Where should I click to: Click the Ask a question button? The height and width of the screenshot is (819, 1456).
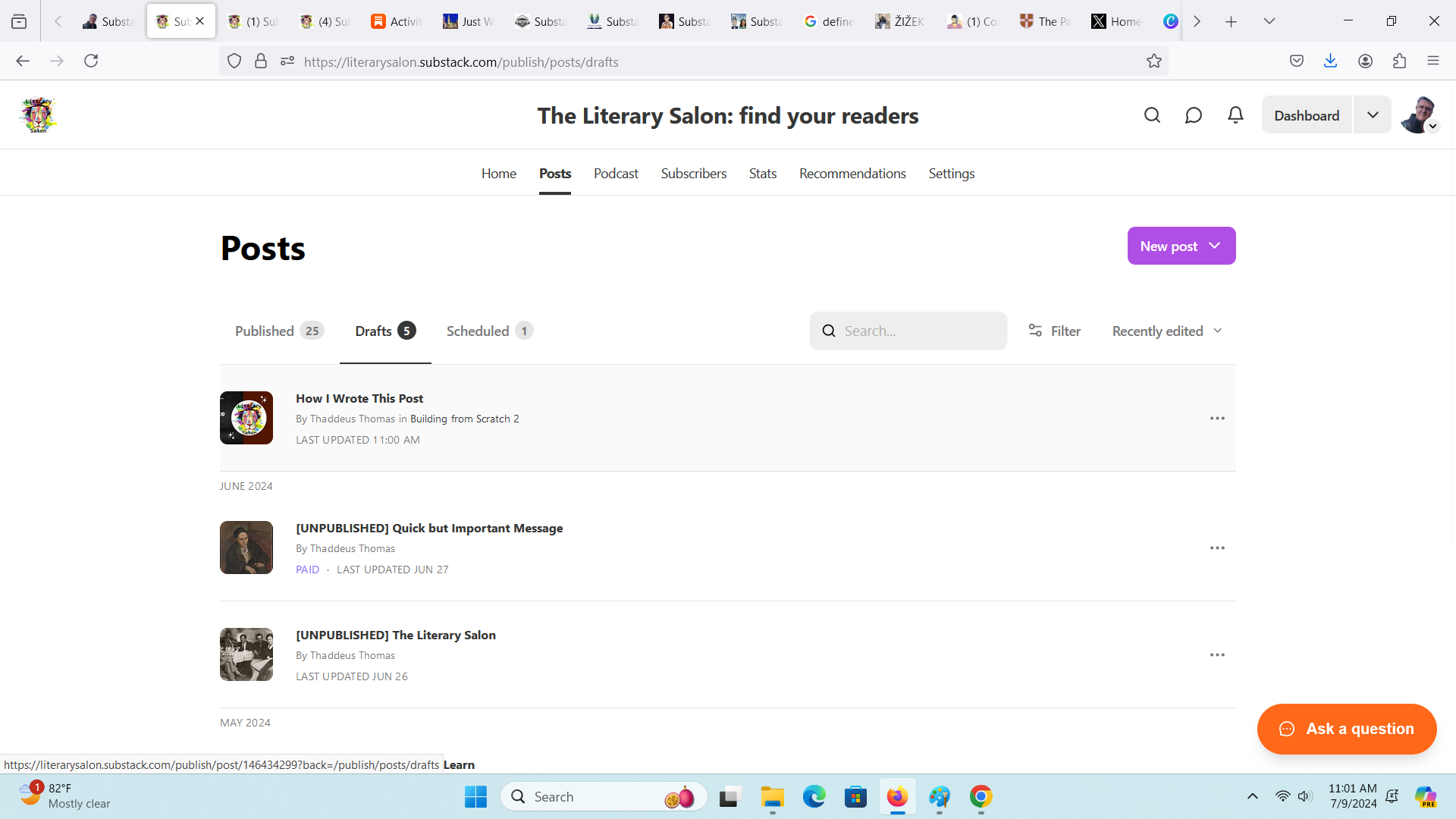point(1346,729)
